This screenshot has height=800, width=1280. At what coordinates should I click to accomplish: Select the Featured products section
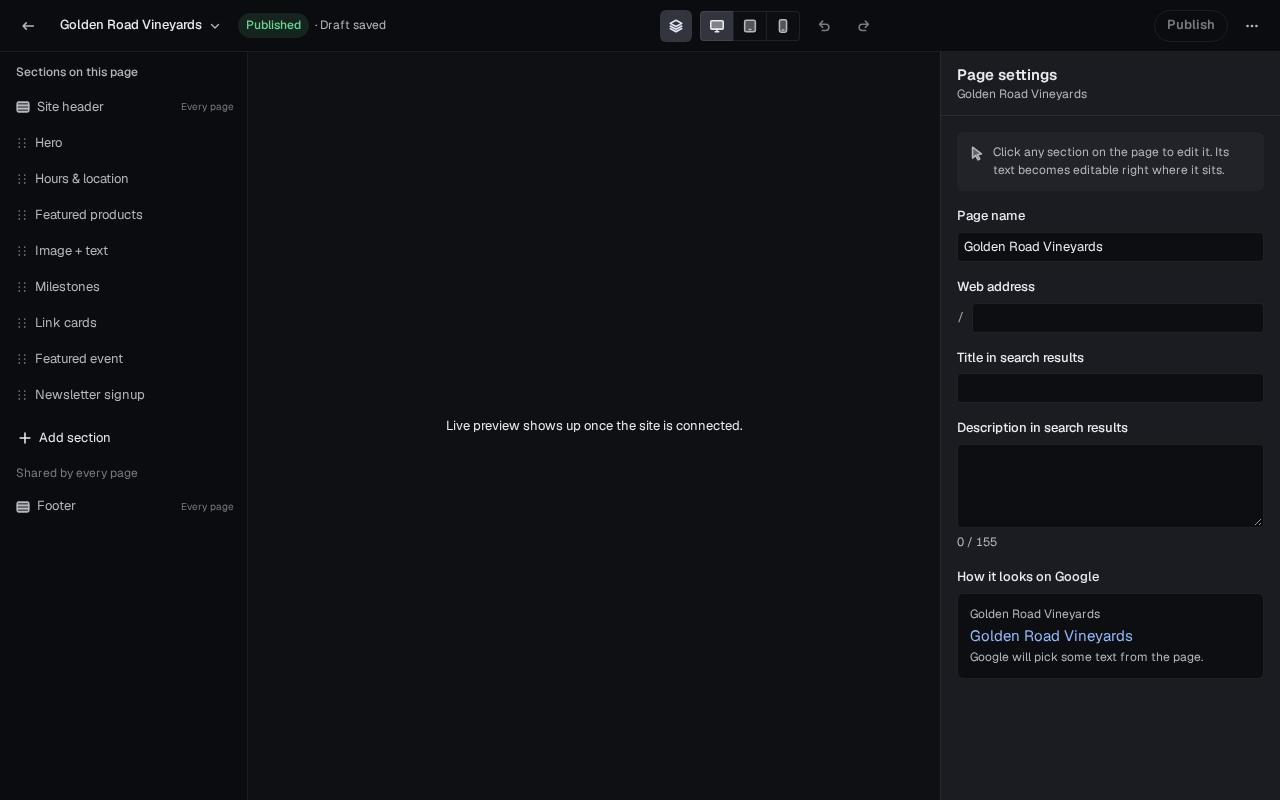click(x=124, y=215)
